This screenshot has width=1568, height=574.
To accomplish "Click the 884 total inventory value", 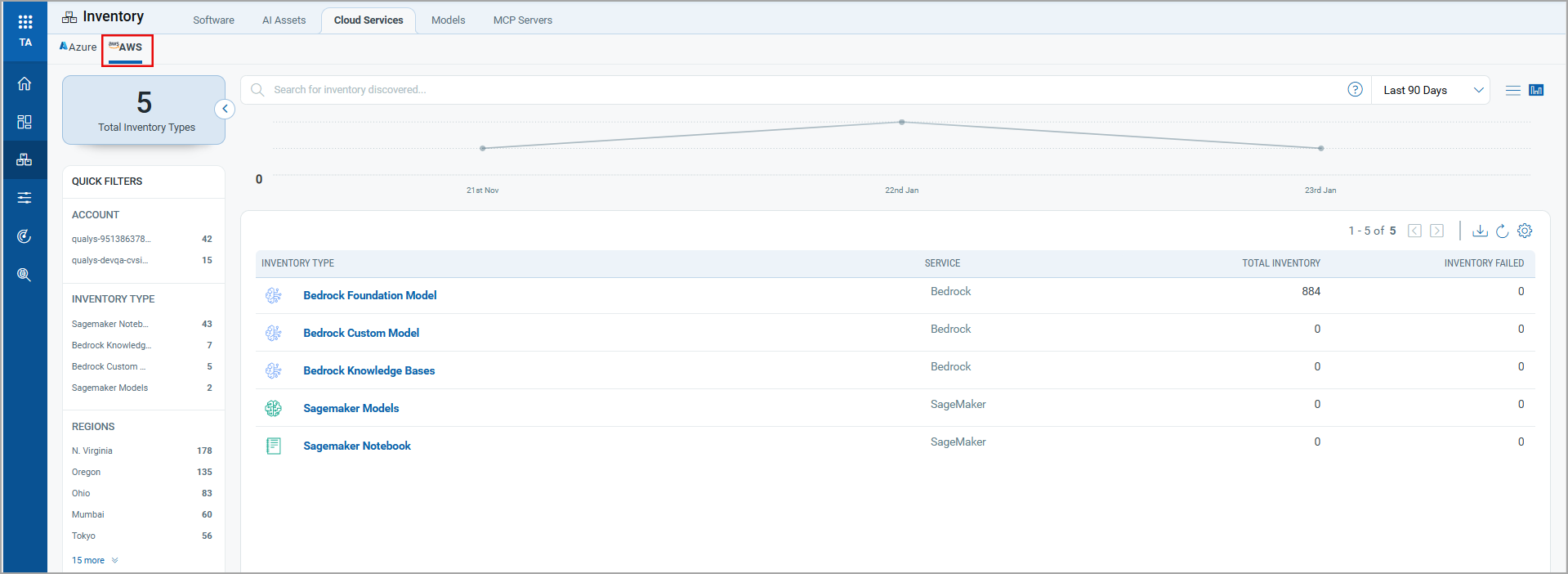I will 1311,291.
